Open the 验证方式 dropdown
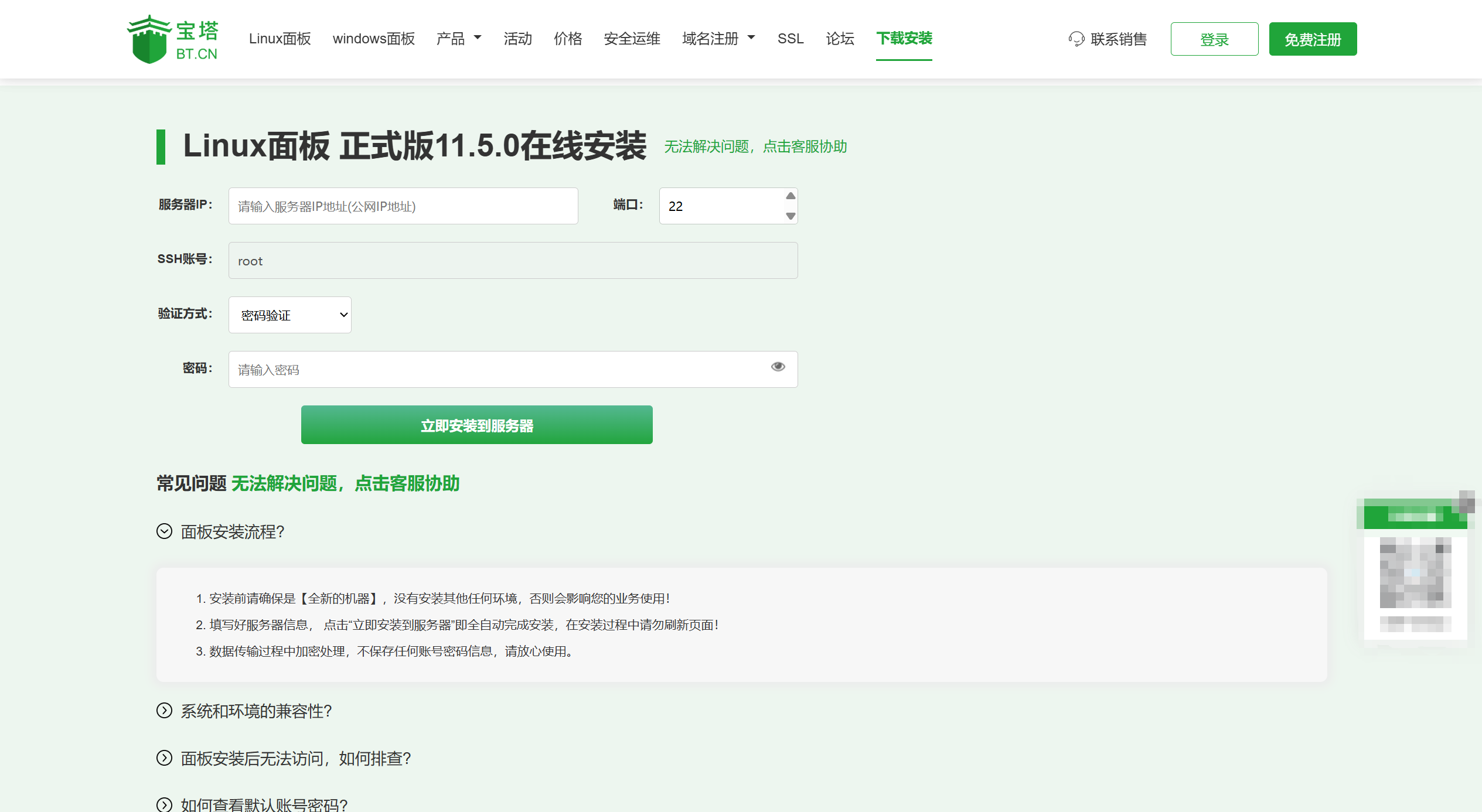 pos(290,315)
